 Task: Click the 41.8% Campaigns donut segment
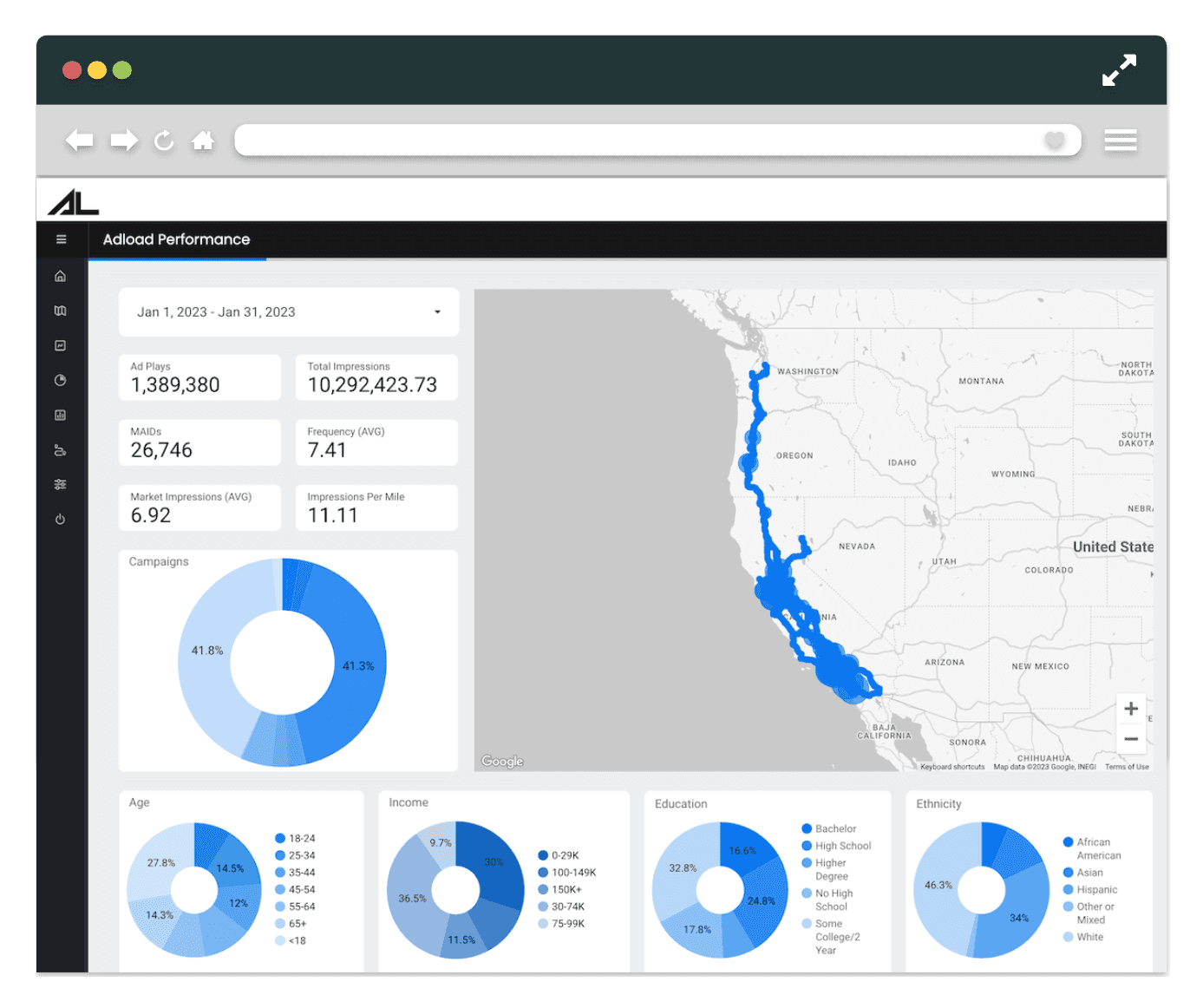[x=207, y=651]
